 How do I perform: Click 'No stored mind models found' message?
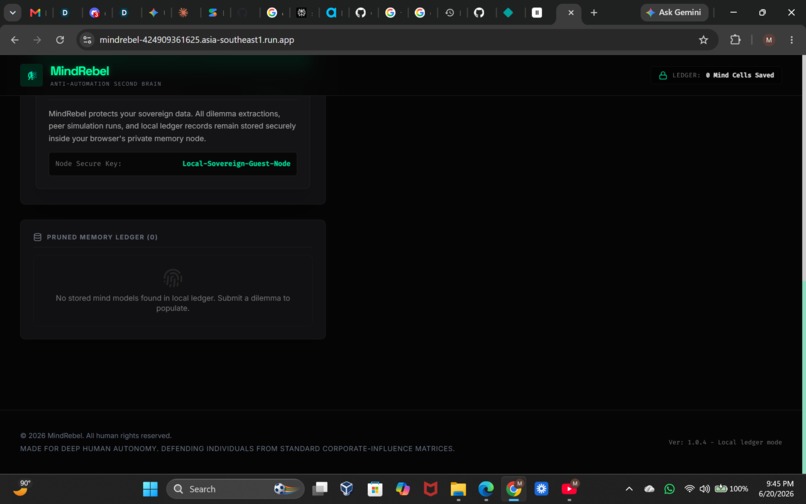(x=173, y=303)
